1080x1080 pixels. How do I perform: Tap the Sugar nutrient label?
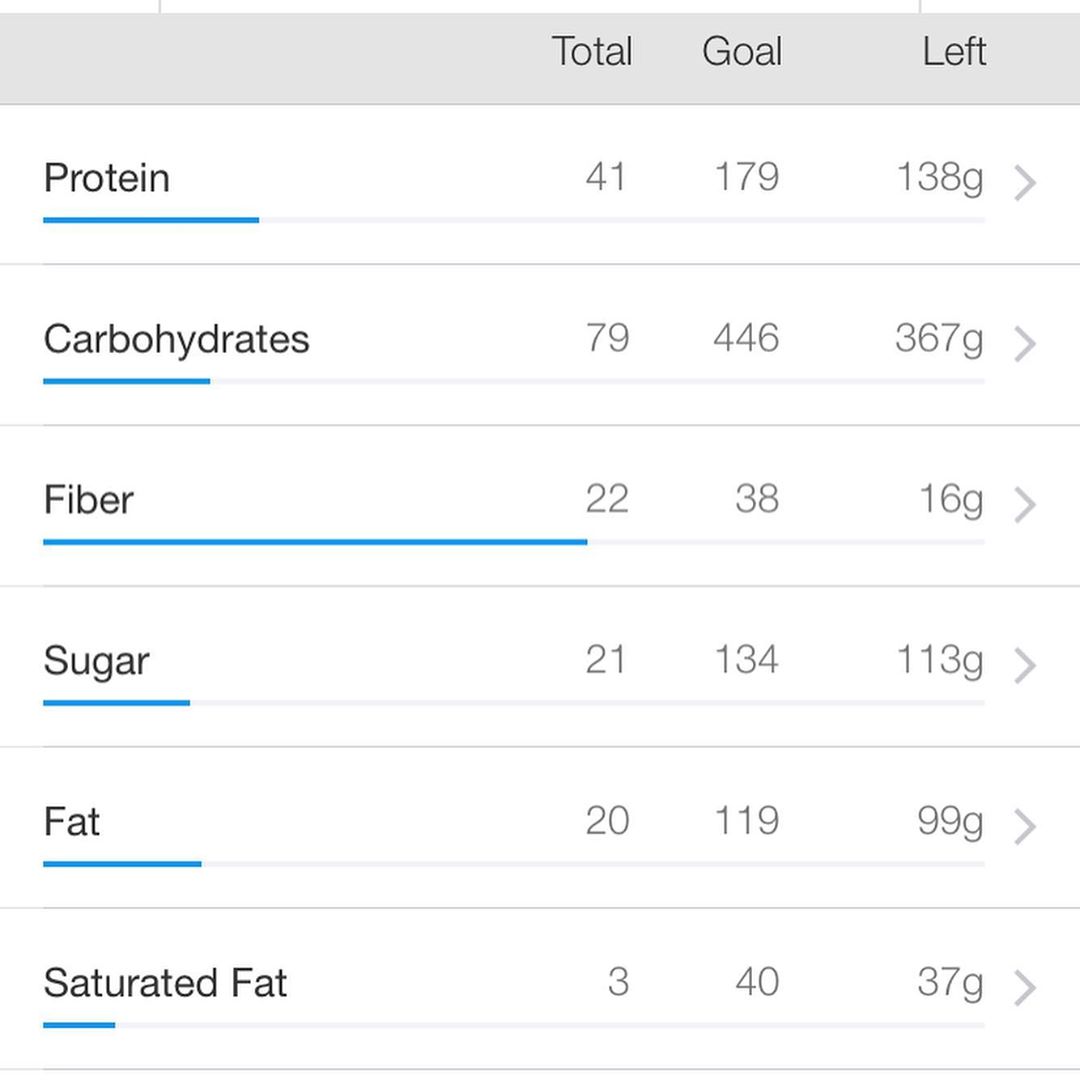point(96,663)
